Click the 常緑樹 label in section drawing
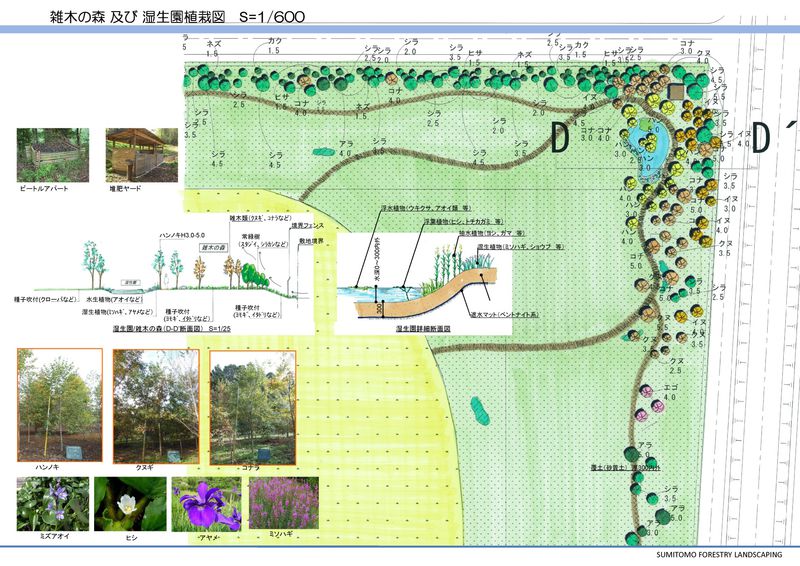 (x=252, y=237)
